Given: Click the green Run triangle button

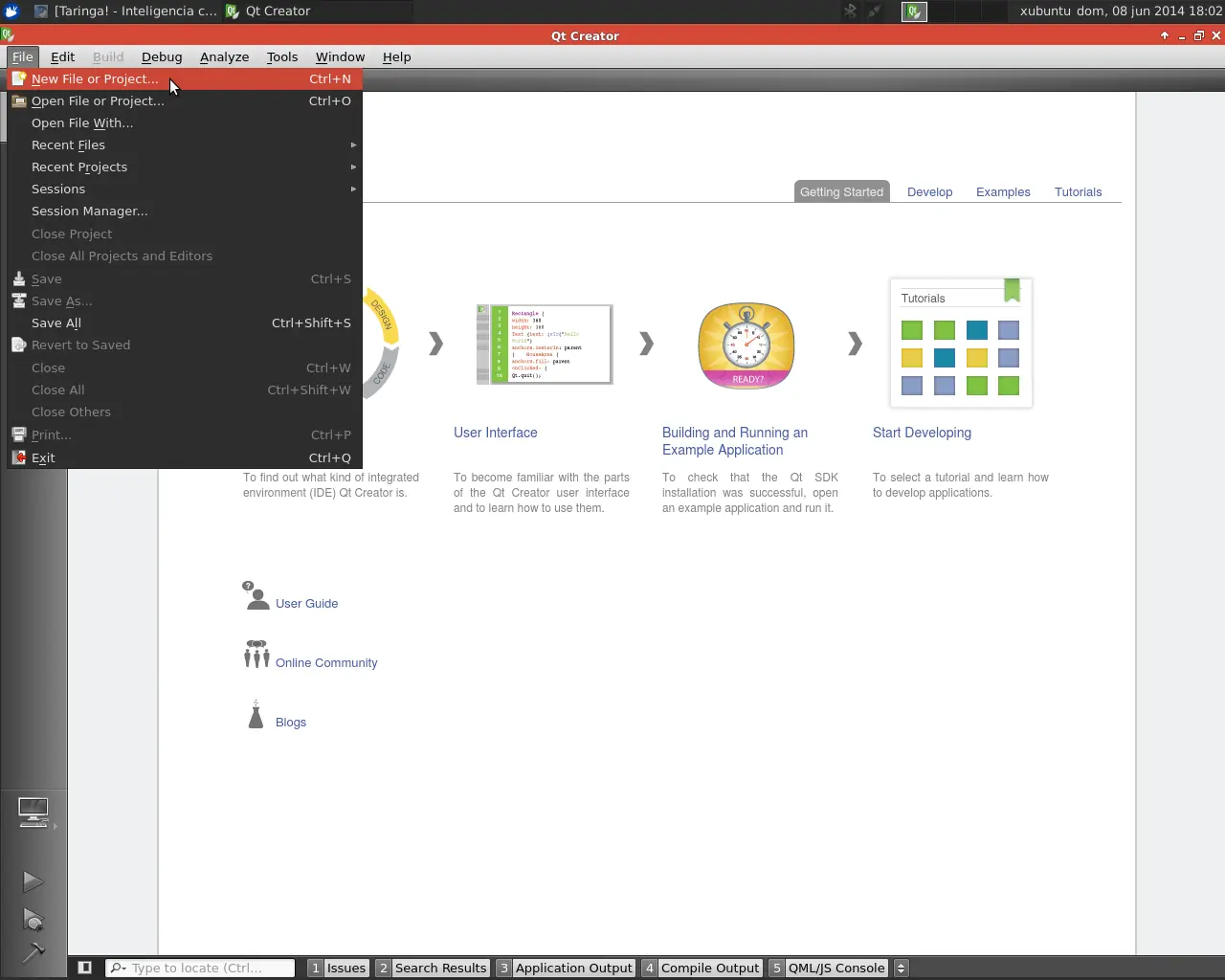Looking at the screenshot, I should coord(33,881).
